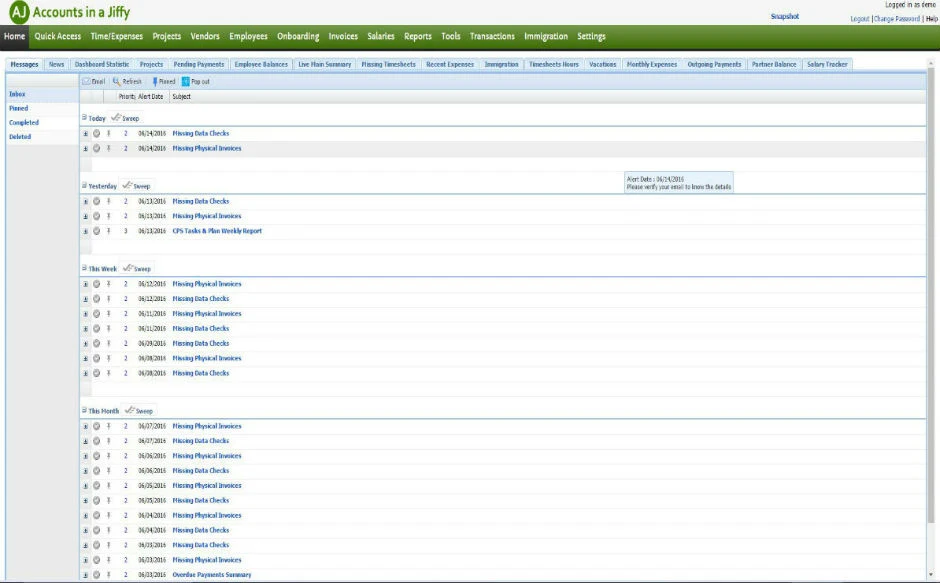Click the AJ Accounts in a Jiffy logo

pyautogui.click(x=70, y=12)
